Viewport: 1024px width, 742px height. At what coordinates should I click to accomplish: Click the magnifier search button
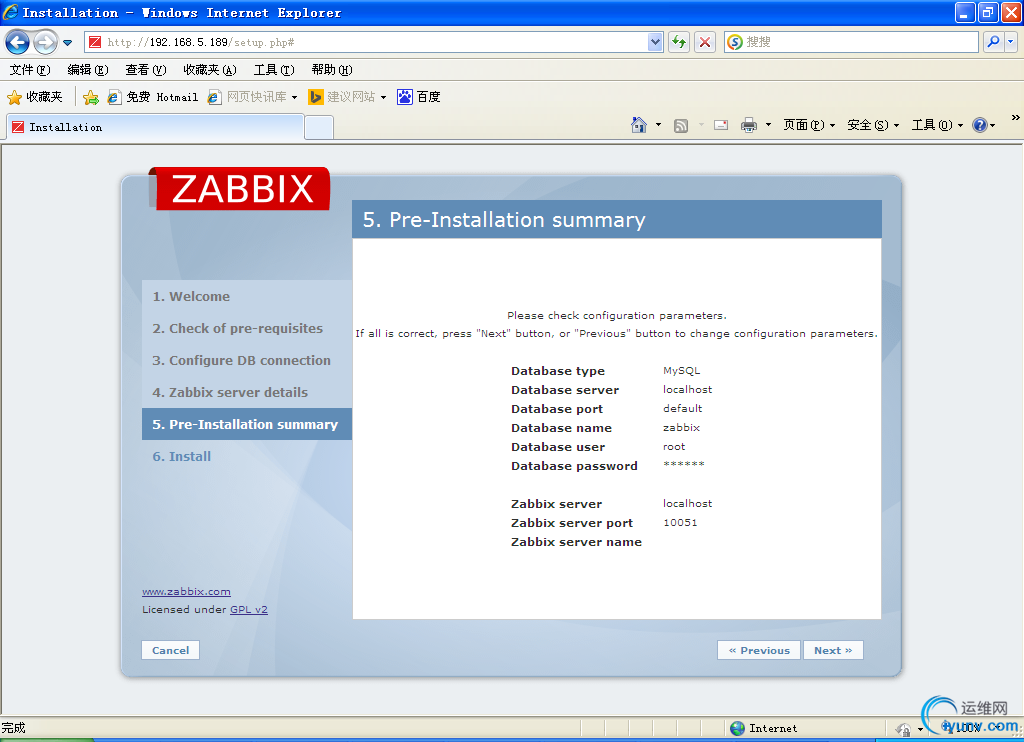[x=993, y=42]
